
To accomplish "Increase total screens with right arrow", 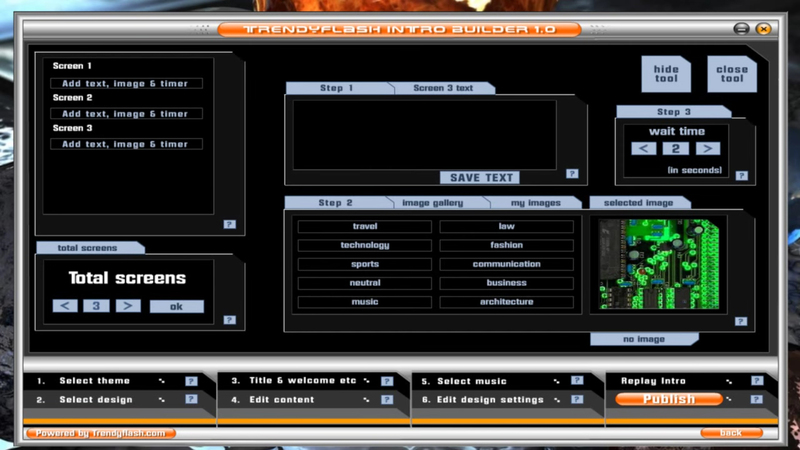I will (128, 306).
